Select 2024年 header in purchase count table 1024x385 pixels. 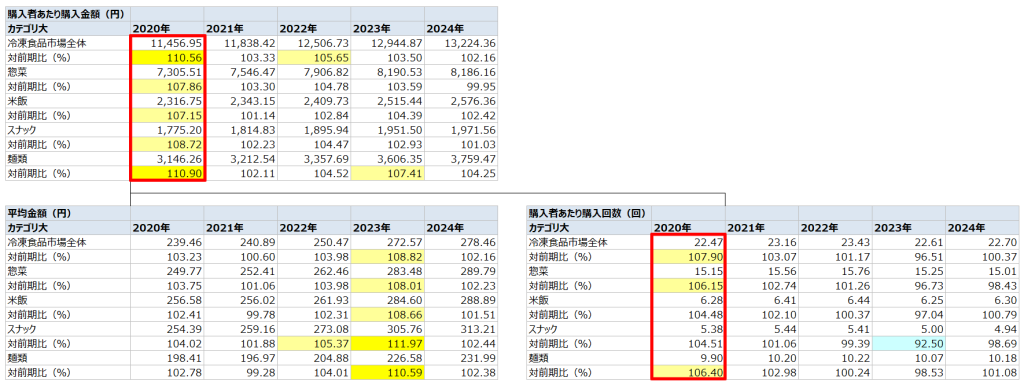982,228
